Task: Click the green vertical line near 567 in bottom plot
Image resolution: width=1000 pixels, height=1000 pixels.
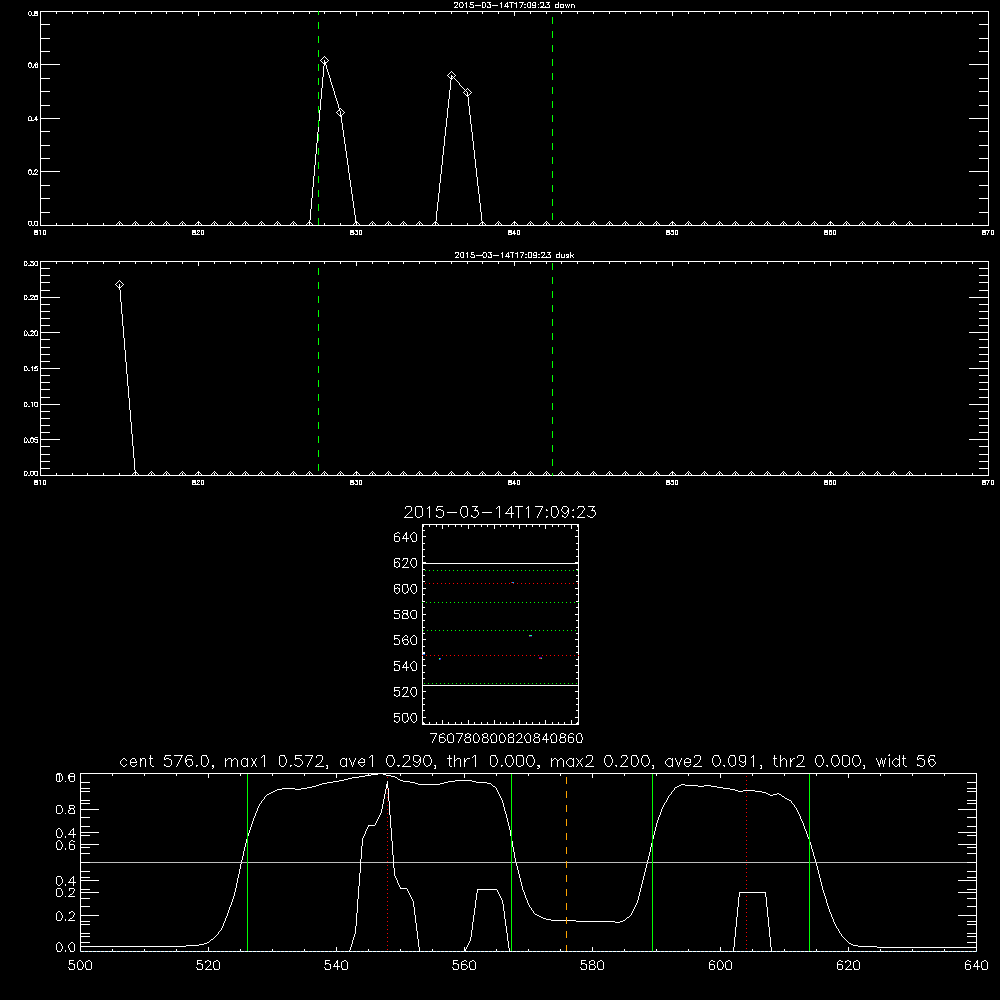Action: click(x=511, y=862)
